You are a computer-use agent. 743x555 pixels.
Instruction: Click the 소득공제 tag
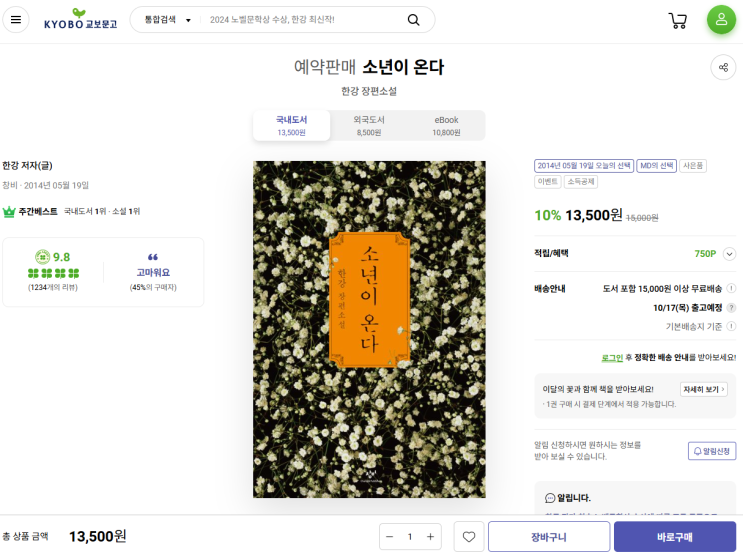(x=580, y=182)
